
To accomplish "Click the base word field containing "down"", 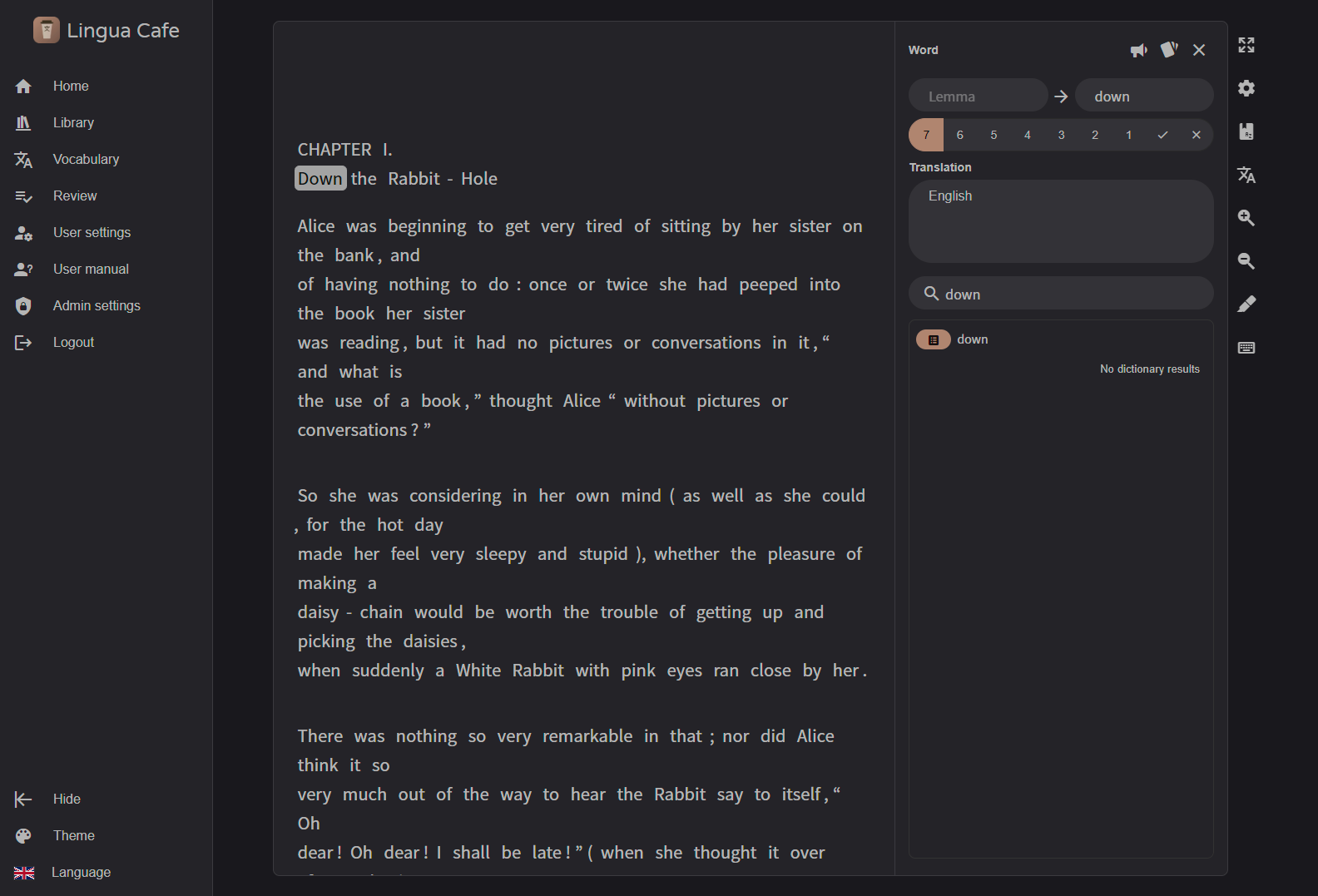I will (x=1144, y=96).
